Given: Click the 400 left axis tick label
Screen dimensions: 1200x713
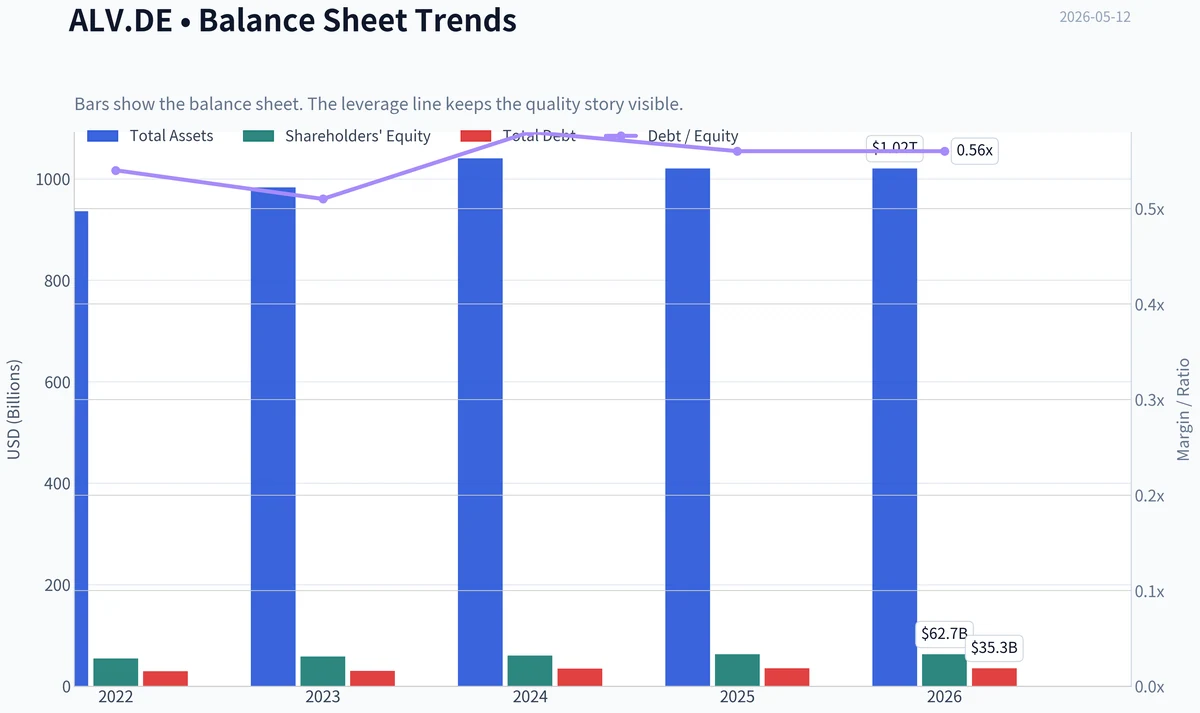Looking at the screenshot, I should pos(57,484).
